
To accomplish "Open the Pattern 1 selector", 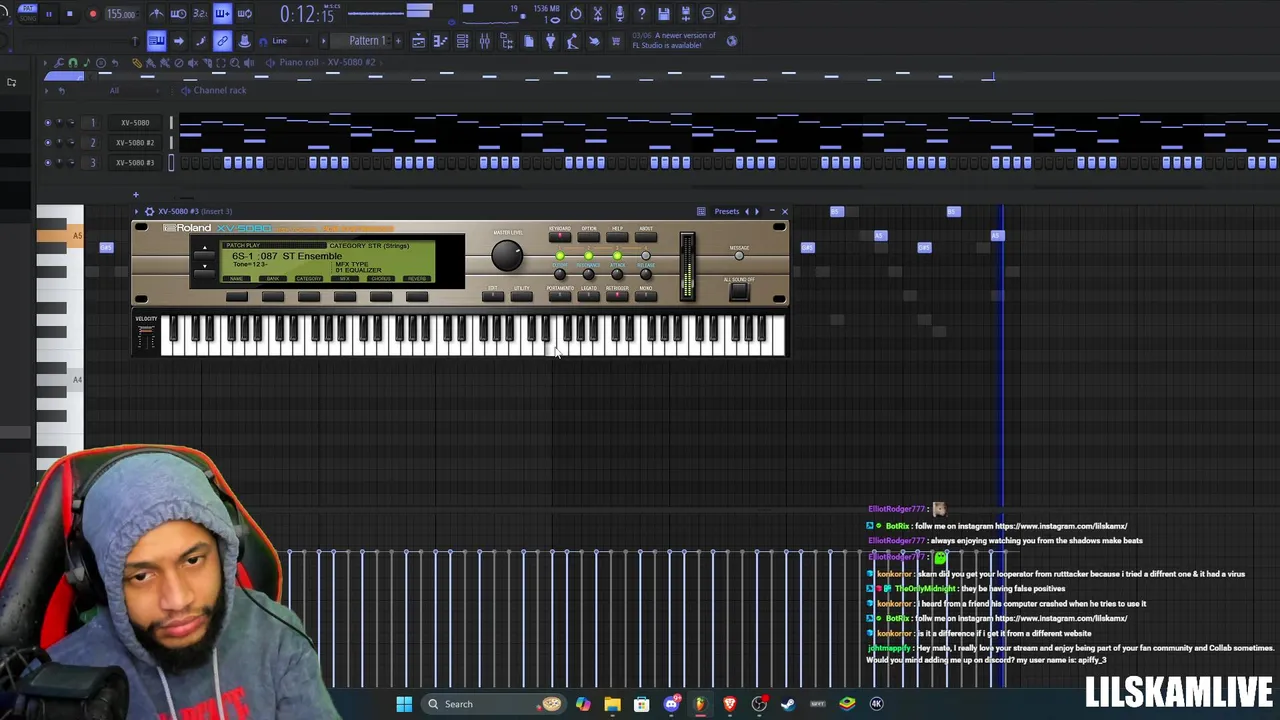I will point(368,41).
